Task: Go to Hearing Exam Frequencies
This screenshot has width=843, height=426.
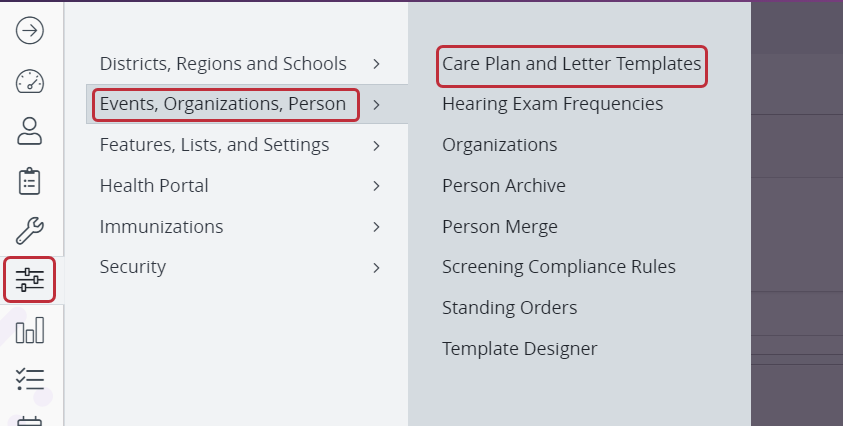Action: click(553, 104)
